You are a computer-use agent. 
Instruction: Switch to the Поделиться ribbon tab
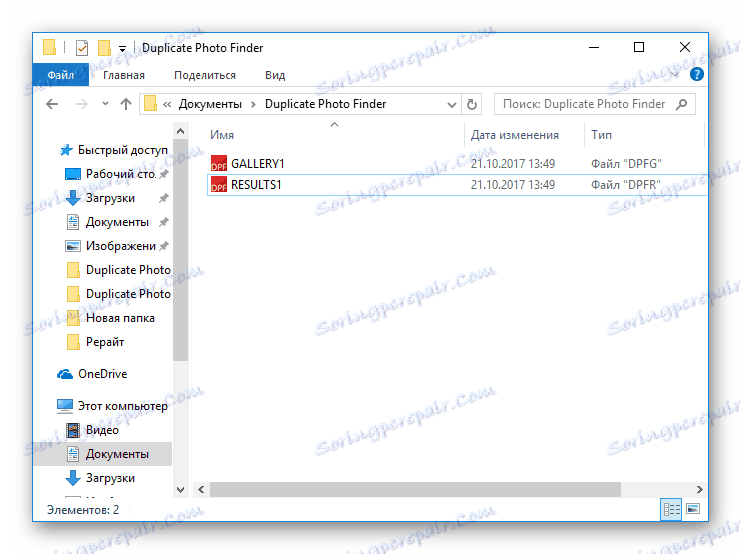pos(205,75)
